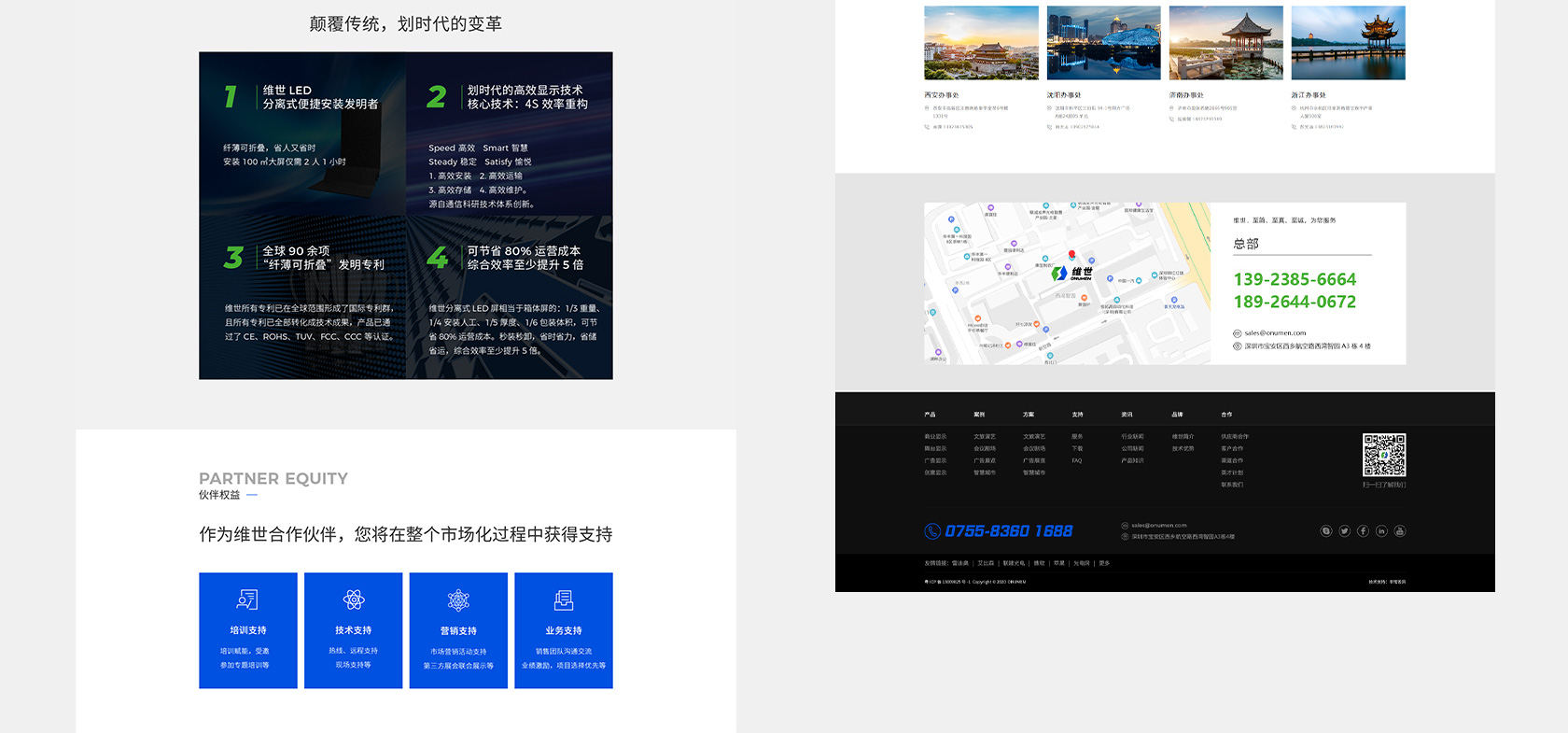This screenshot has height=733, width=1568.
Task: Open the 业务支持 blue card
Action: tap(564, 630)
